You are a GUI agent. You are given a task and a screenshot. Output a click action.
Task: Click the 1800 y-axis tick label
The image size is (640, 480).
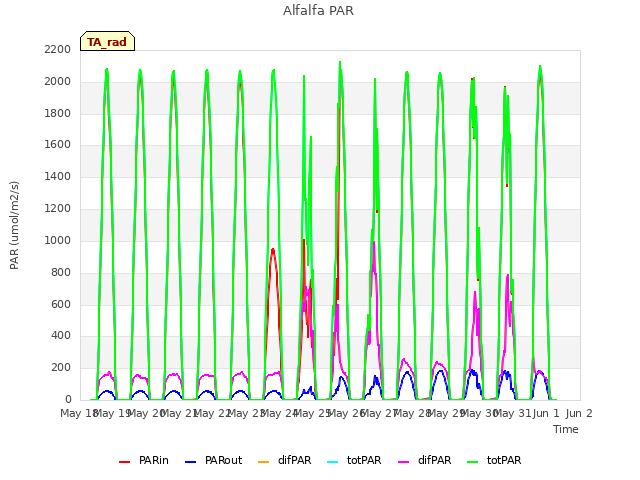coord(58,113)
